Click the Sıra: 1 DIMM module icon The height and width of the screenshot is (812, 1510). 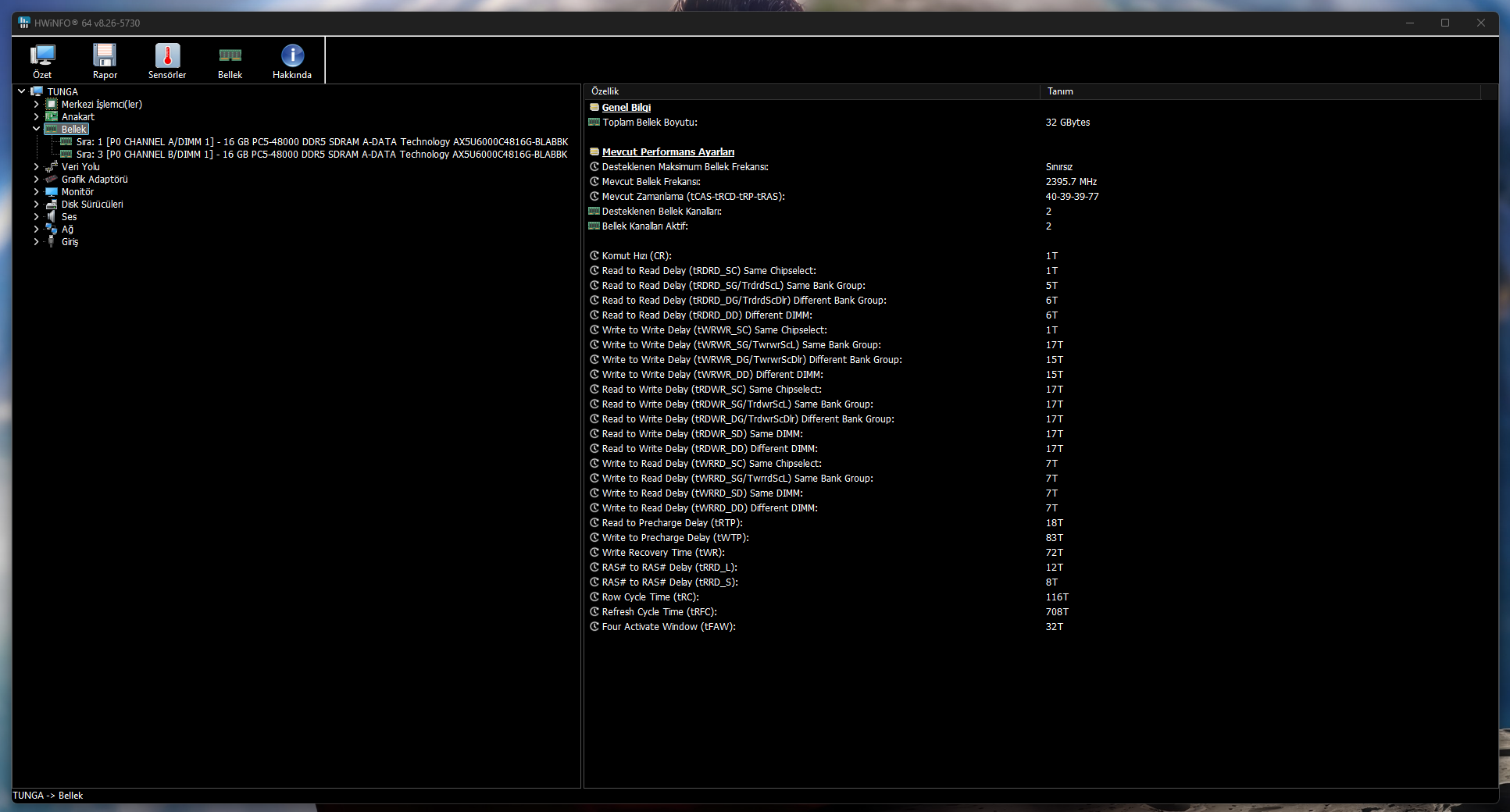66,141
